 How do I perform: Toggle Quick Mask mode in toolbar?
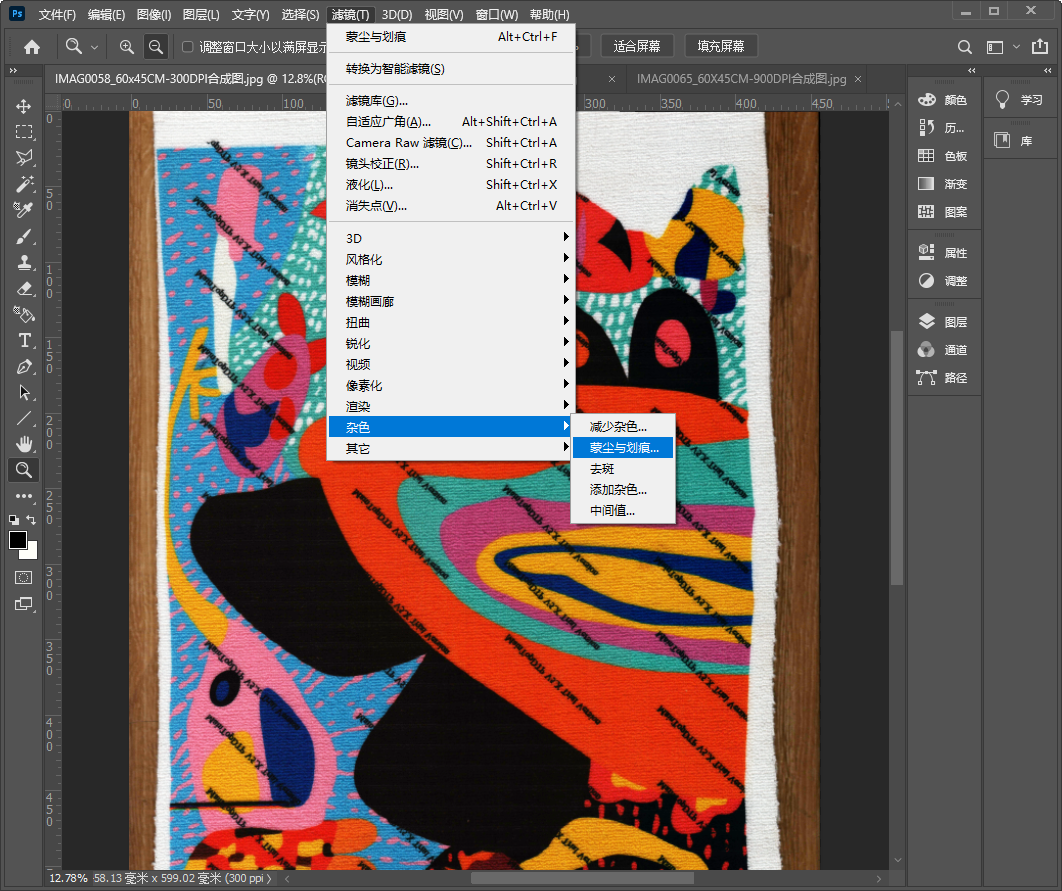[x=24, y=577]
